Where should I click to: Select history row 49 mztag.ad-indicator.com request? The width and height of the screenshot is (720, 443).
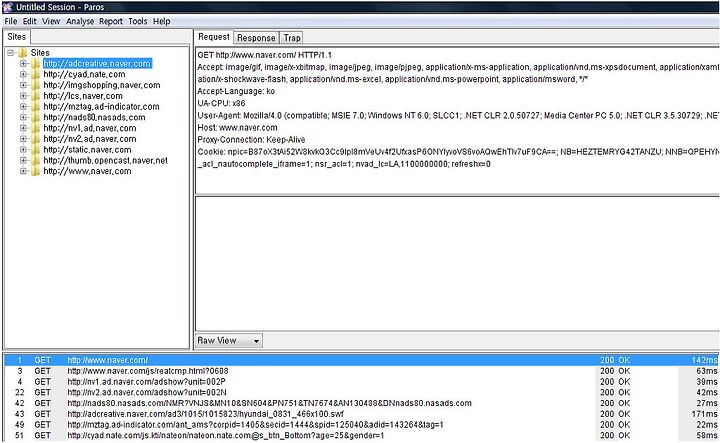pyautogui.click(x=361, y=425)
